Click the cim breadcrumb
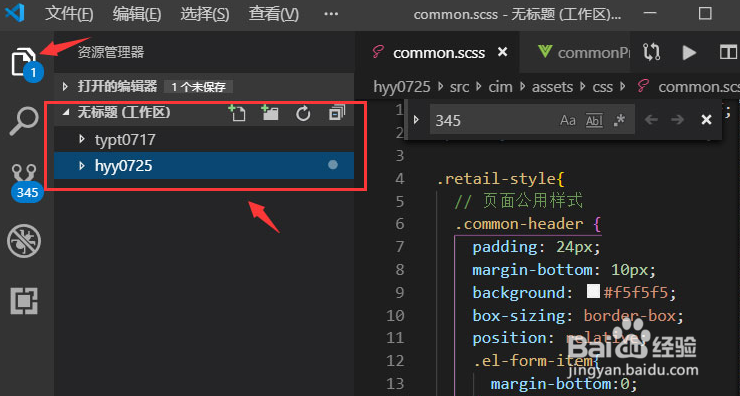The width and height of the screenshot is (740, 396). [x=500, y=87]
